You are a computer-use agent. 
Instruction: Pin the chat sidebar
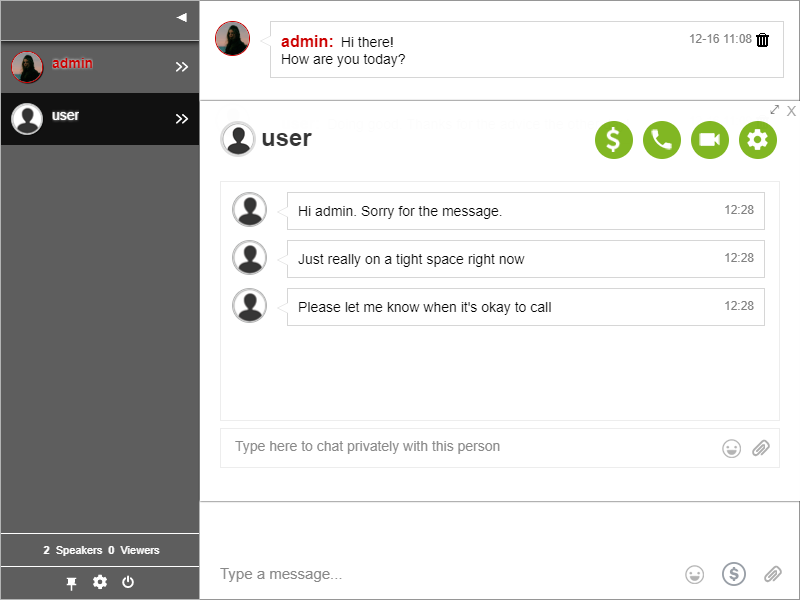[71, 582]
